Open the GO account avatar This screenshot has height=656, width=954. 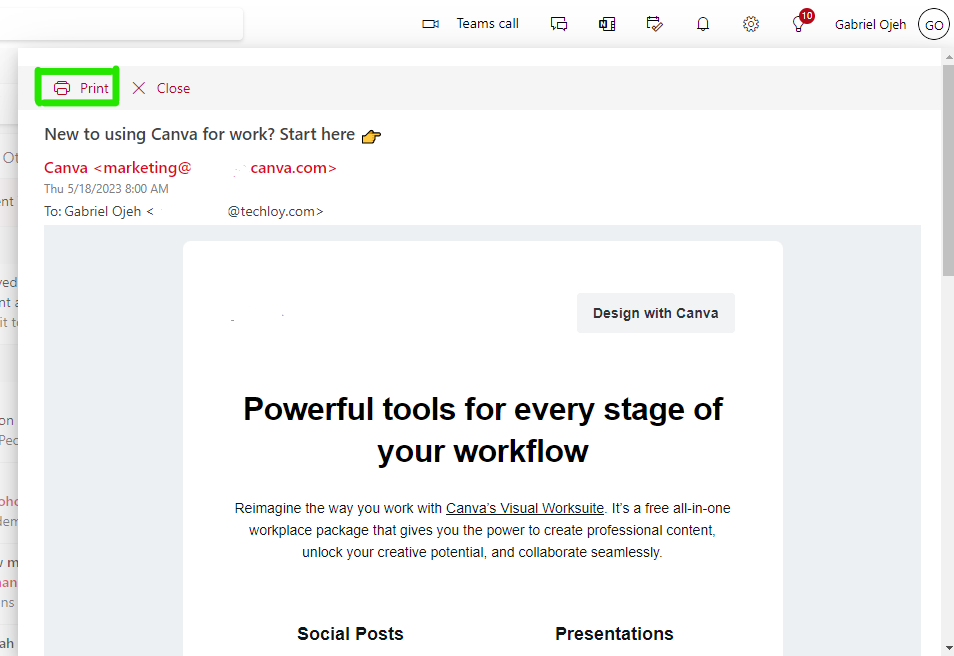pyautogui.click(x=933, y=24)
